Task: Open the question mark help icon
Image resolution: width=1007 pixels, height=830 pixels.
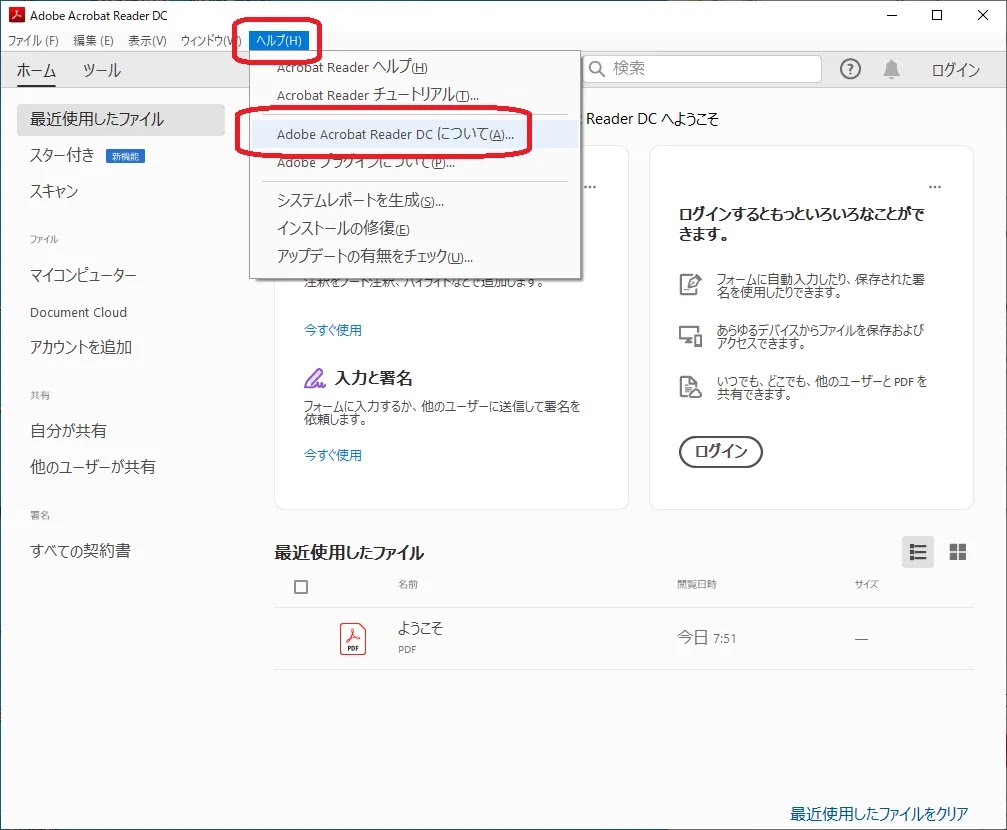Action: (x=850, y=69)
